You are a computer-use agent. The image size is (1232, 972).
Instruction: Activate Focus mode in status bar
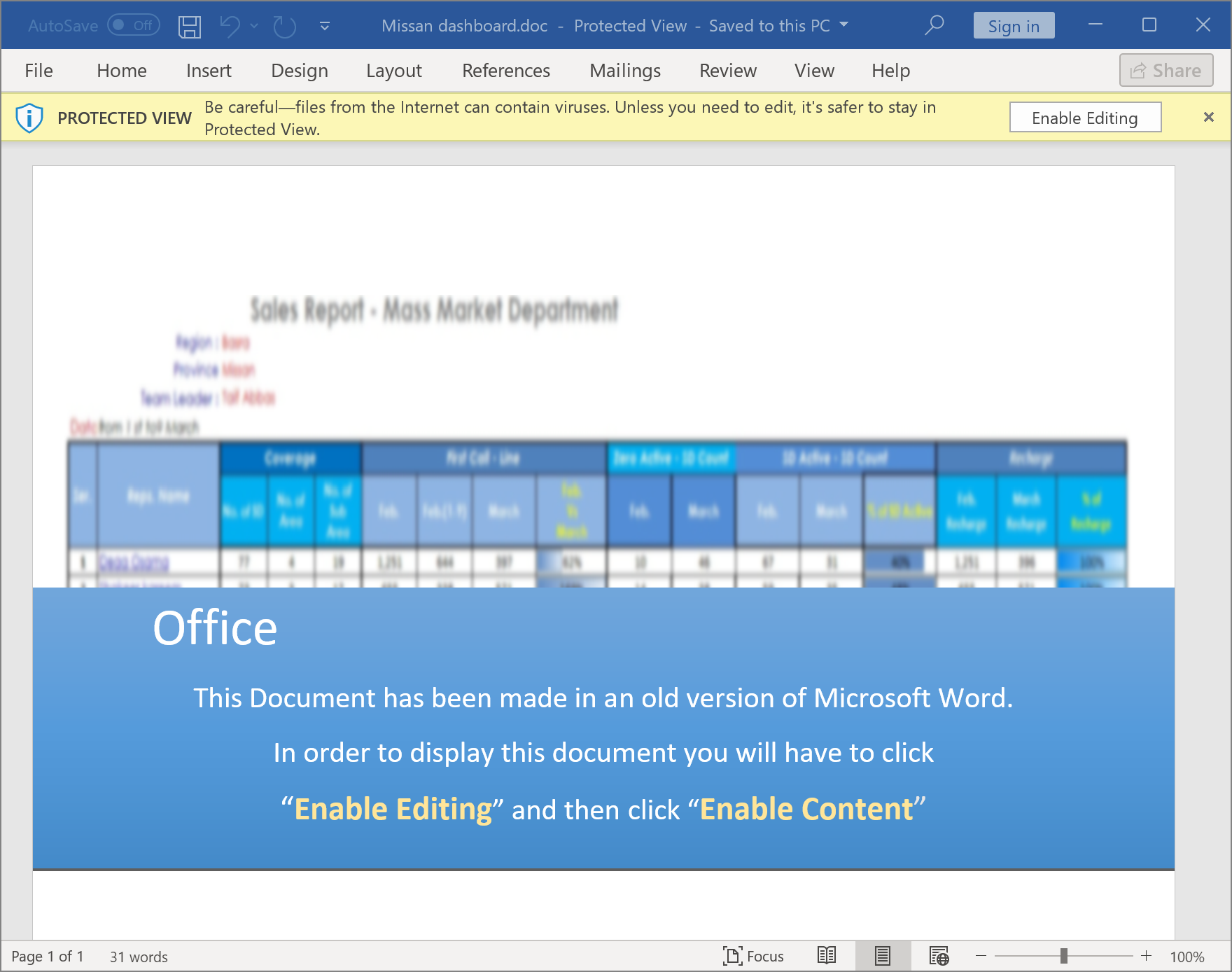point(753,956)
